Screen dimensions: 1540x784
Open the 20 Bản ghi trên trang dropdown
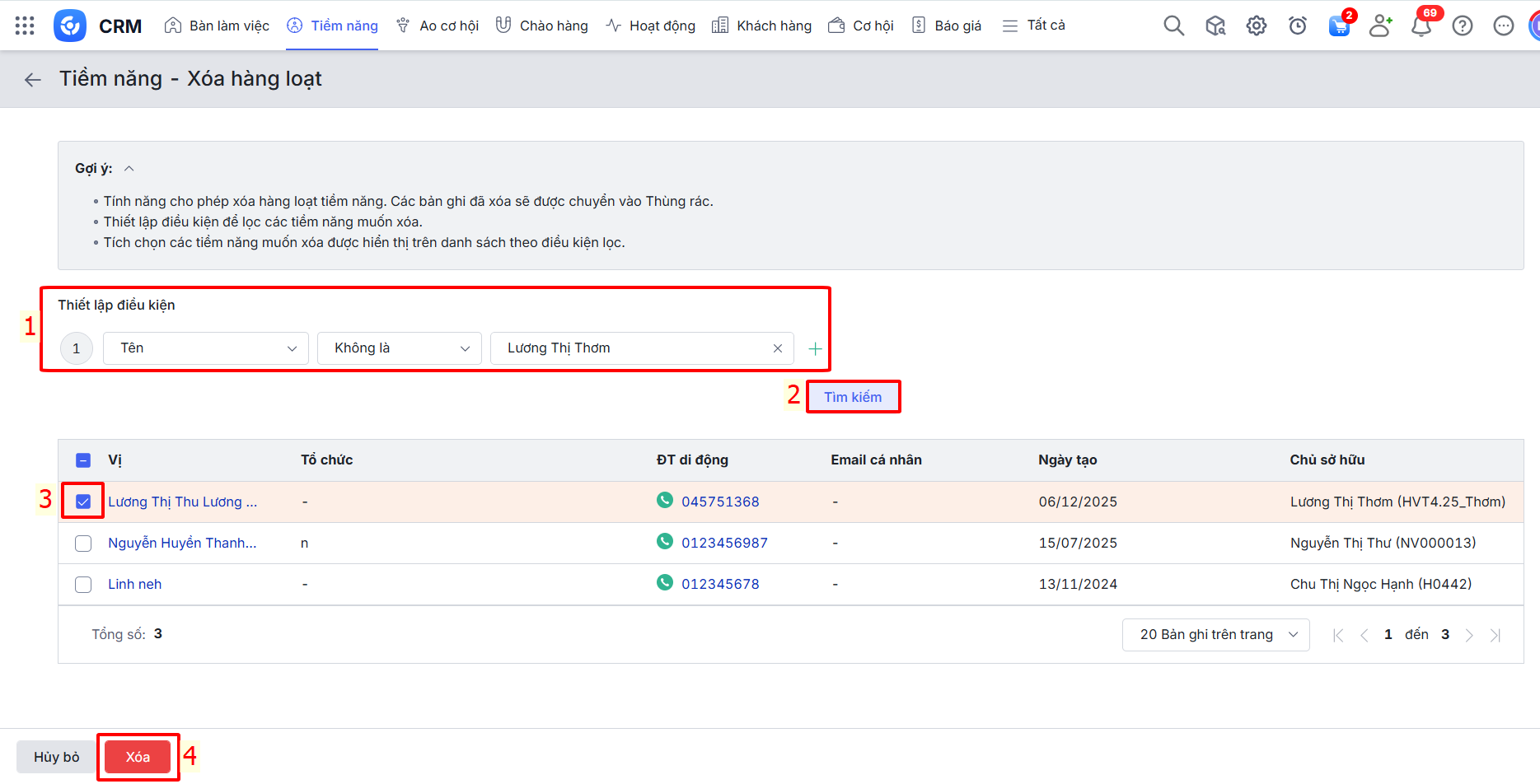(x=1215, y=635)
